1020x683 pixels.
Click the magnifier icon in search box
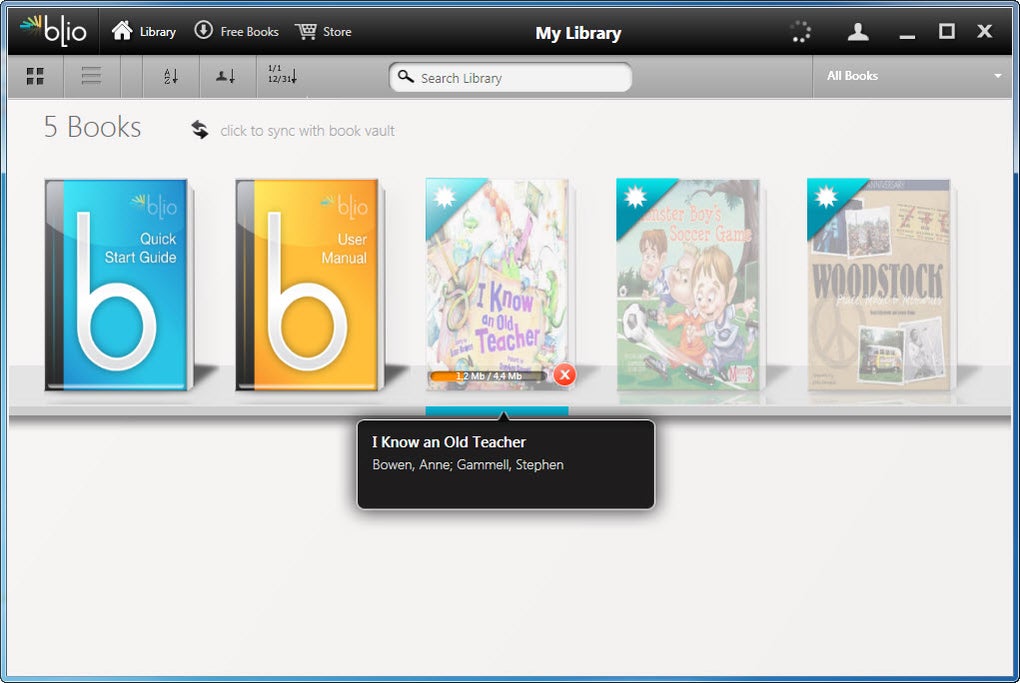[406, 77]
